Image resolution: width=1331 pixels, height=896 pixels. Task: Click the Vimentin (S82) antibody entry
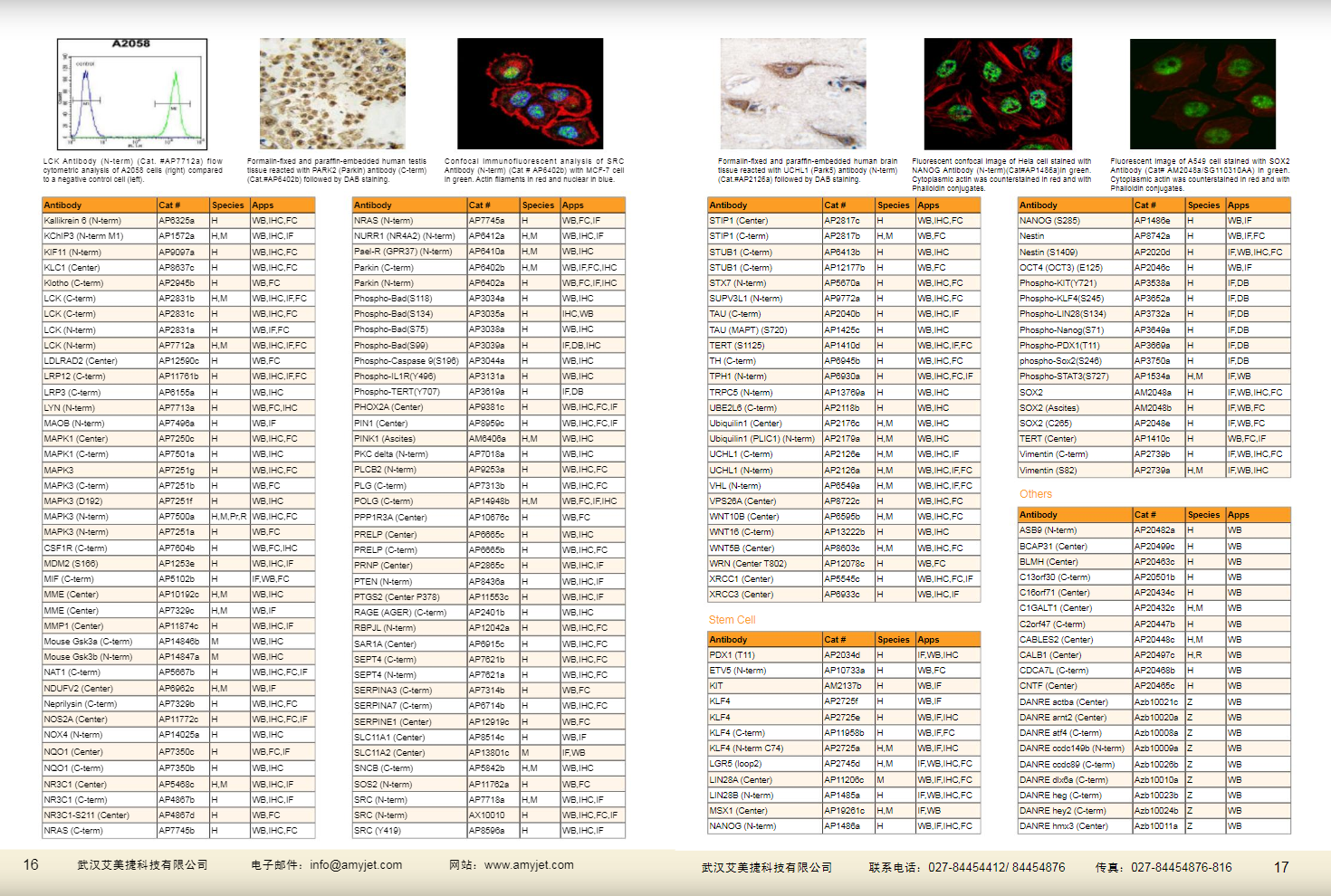(1048, 471)
